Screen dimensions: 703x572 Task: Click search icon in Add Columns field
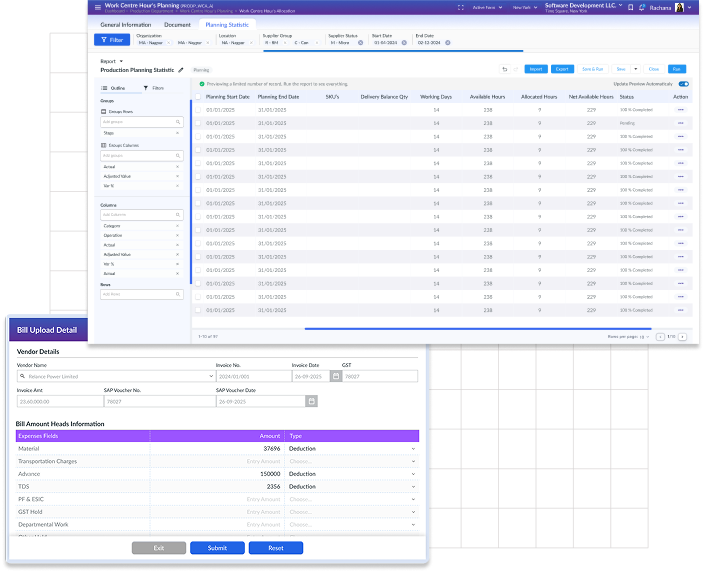178,215
